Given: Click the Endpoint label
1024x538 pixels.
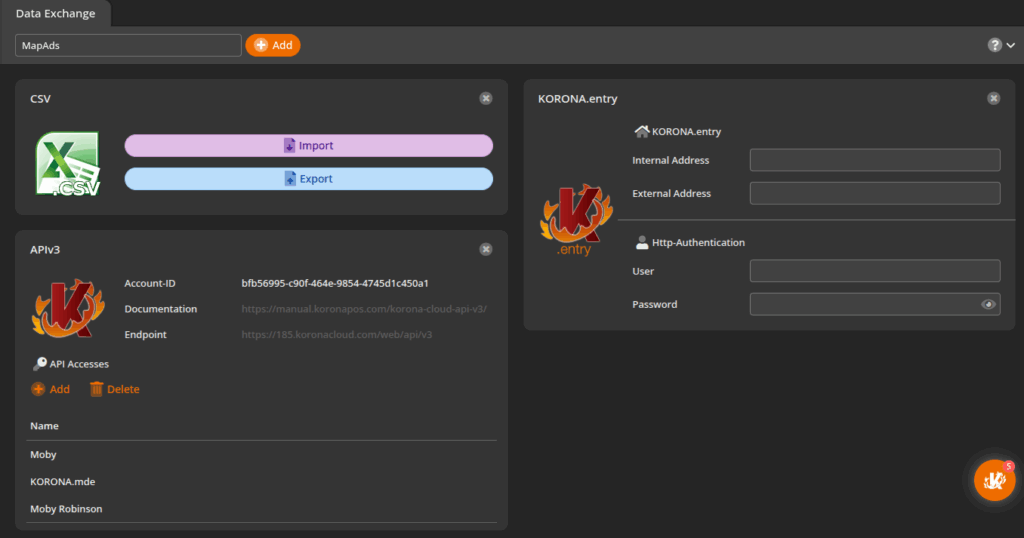Looking at the screenshot, I should (146, 334).
